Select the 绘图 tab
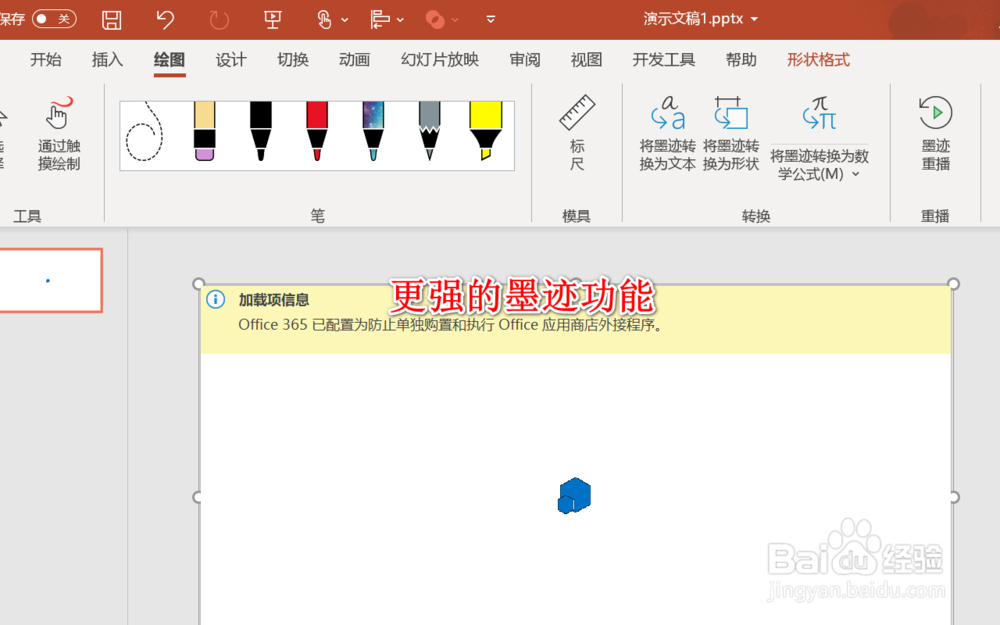The width and height of the screenshot is (1000, 625). click(169, 60)
